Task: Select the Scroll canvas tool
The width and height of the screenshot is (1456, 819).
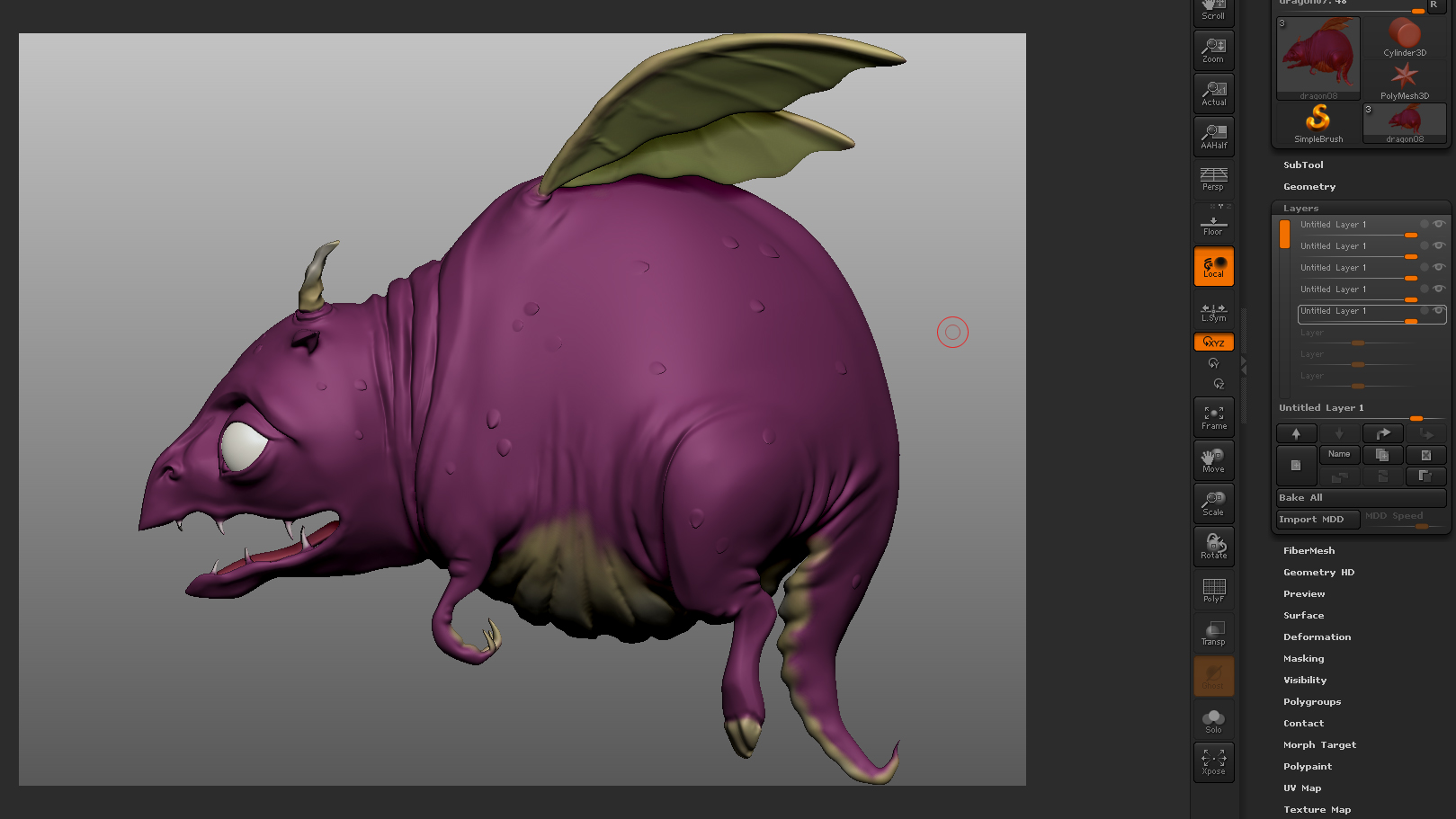Action: tap(1213, 12)
